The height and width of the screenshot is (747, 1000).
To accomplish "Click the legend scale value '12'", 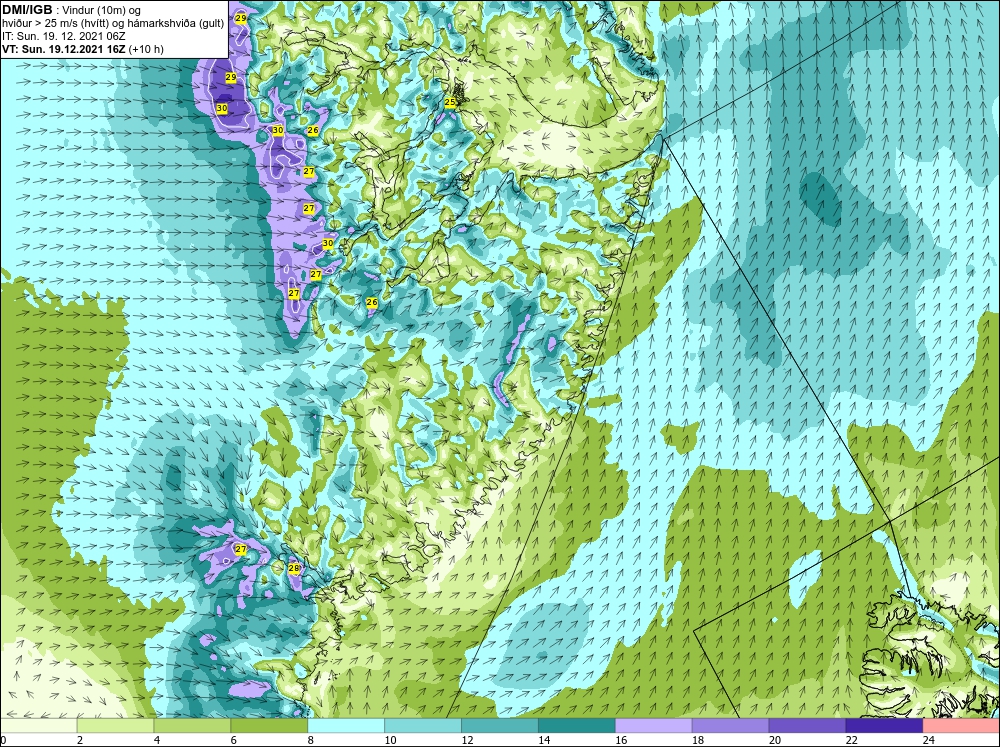I will (467, 740).
